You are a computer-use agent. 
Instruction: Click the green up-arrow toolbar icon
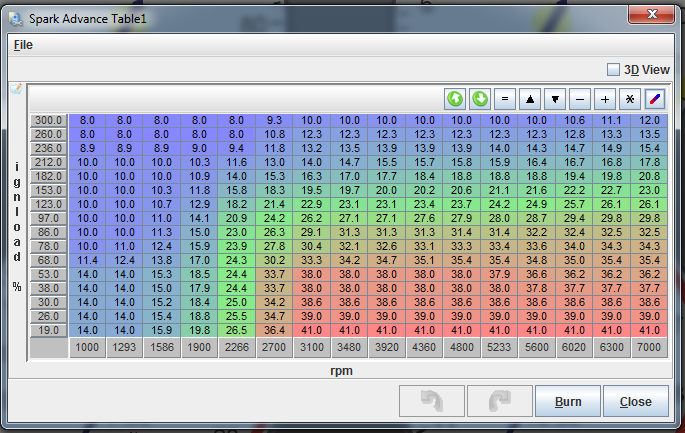[455, 99]
